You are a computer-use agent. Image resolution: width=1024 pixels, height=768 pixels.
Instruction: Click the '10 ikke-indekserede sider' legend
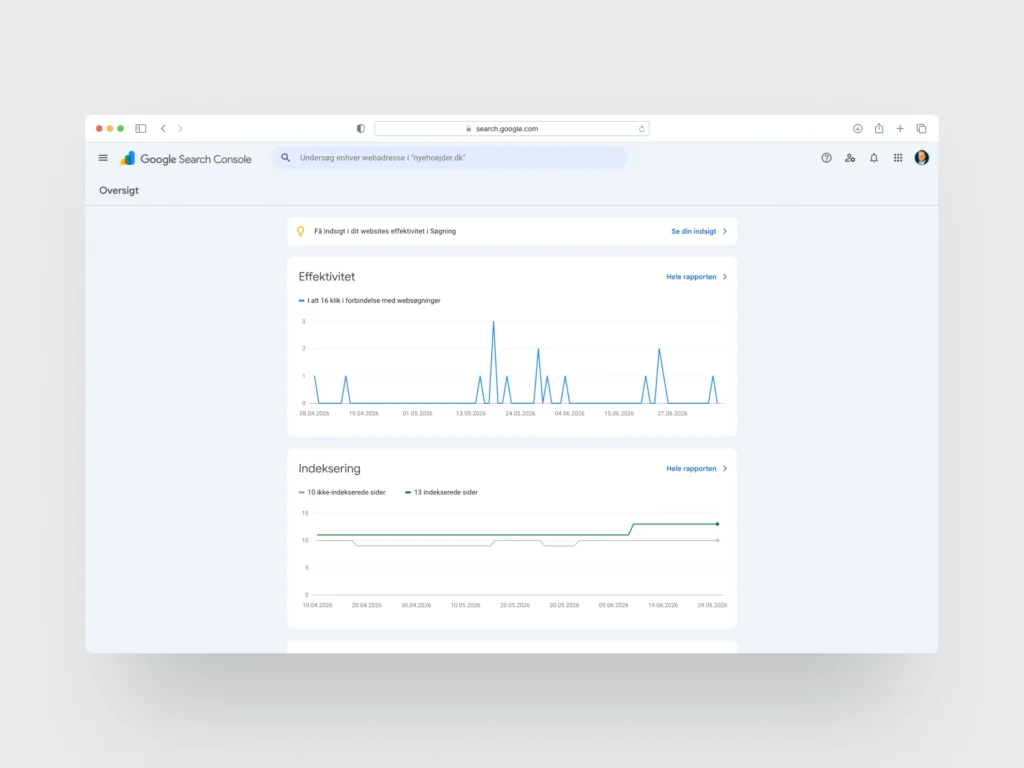click(342, 492)
